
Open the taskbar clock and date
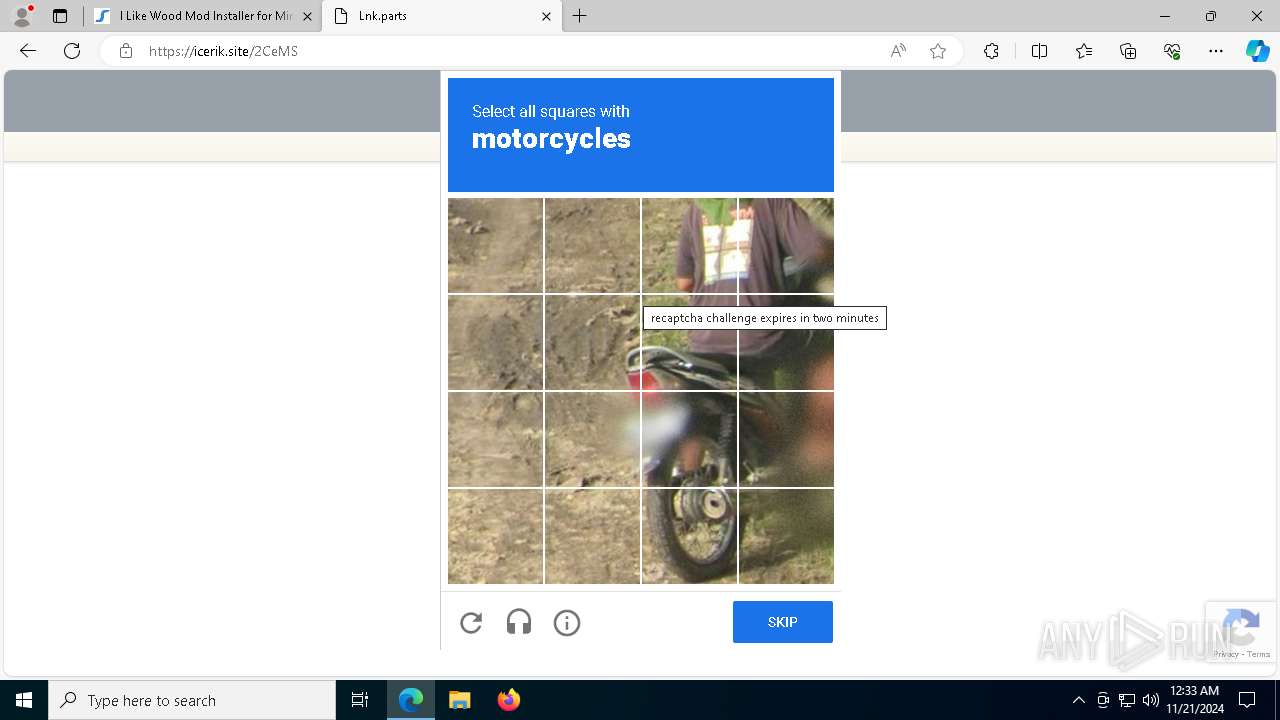click(x=1194, y=700)
